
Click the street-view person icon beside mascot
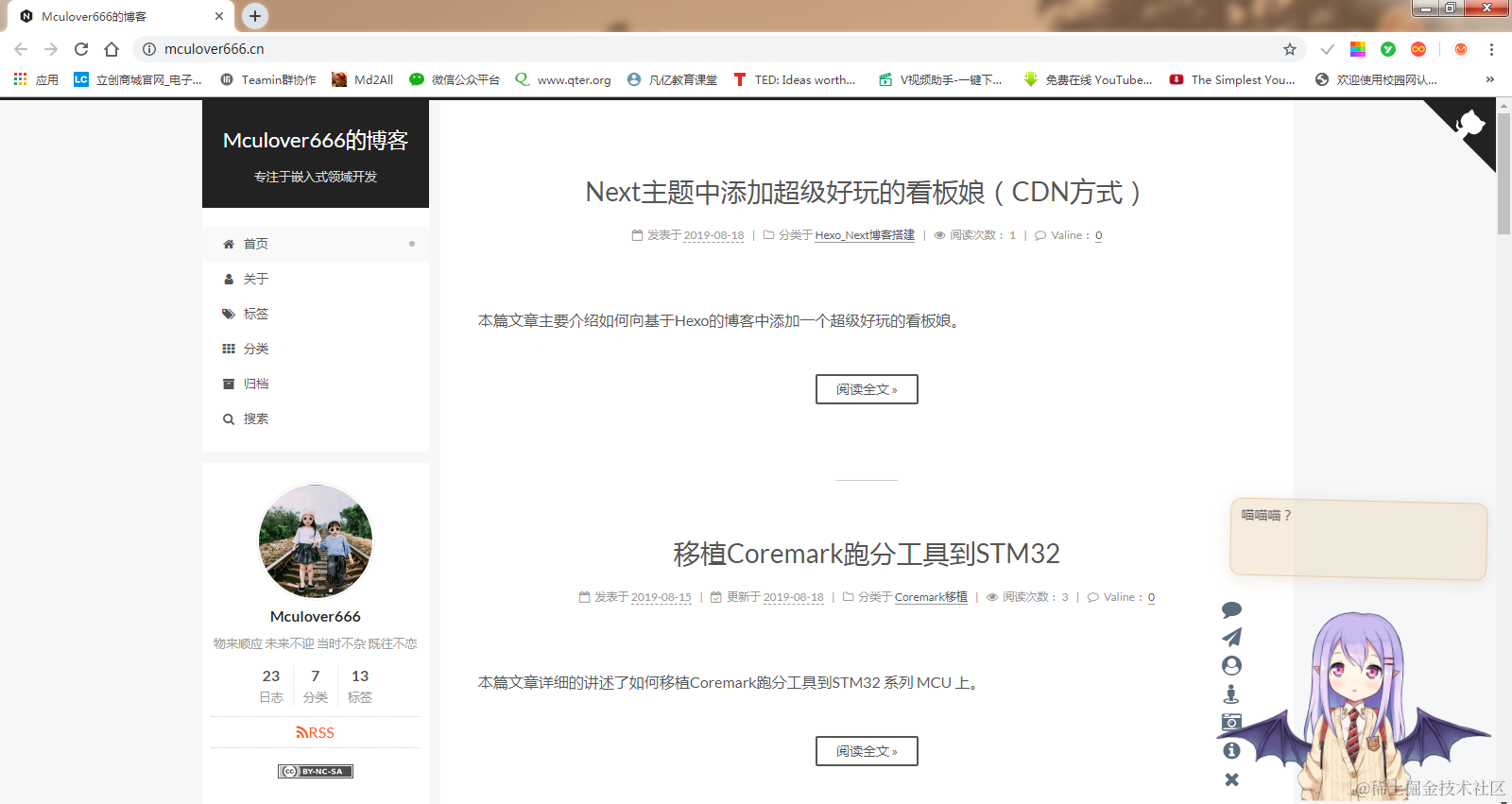[1231, 694]
